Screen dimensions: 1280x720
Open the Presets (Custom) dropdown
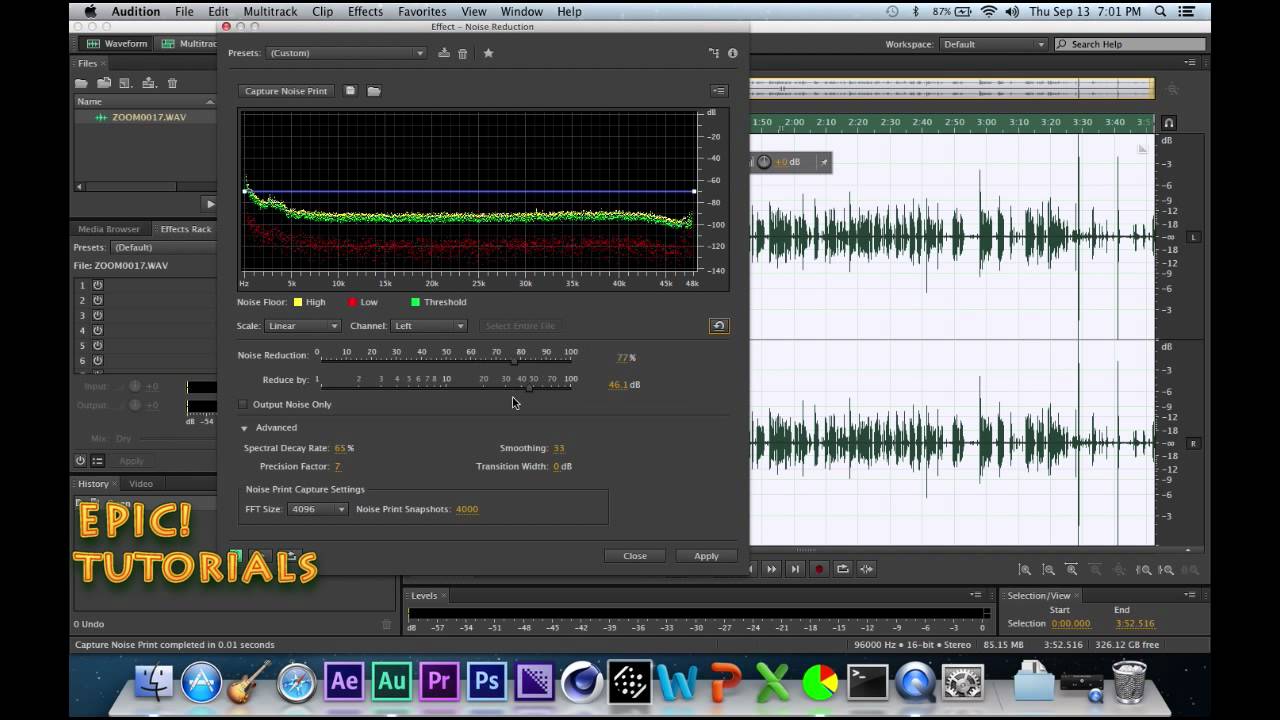347,53
